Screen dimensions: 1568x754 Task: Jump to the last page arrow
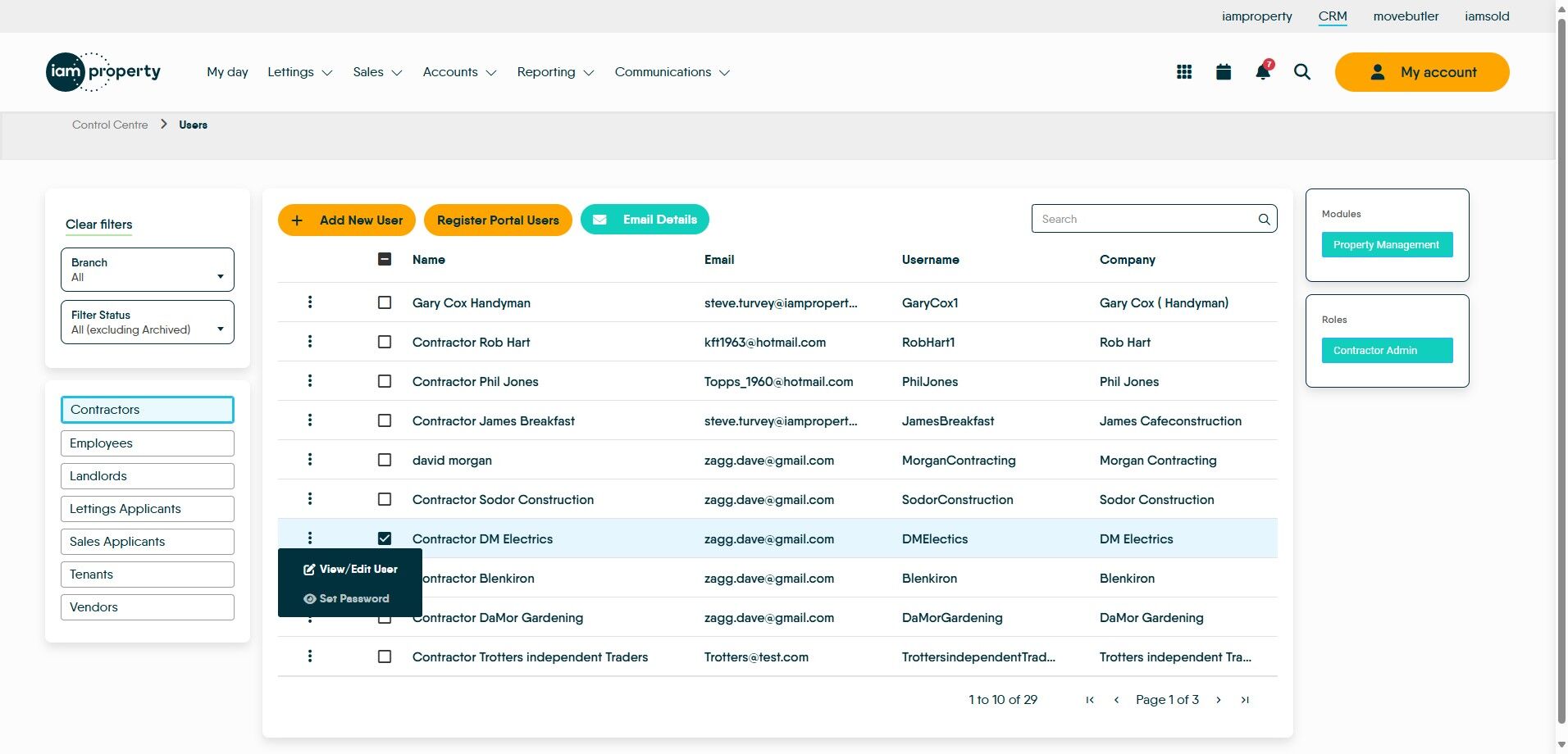coord(1245,700)
